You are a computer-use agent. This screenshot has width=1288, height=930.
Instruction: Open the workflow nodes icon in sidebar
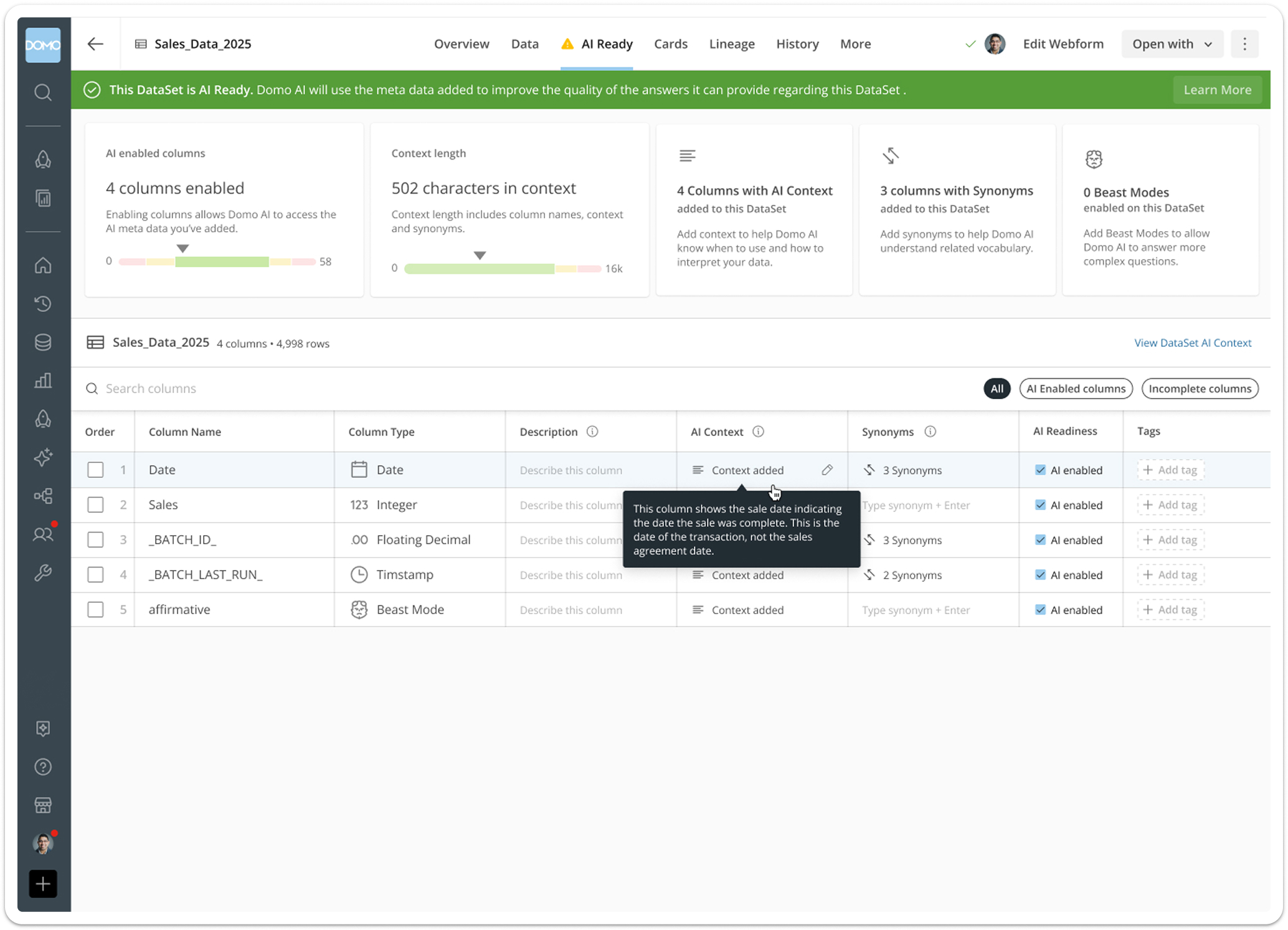[43, 496]
